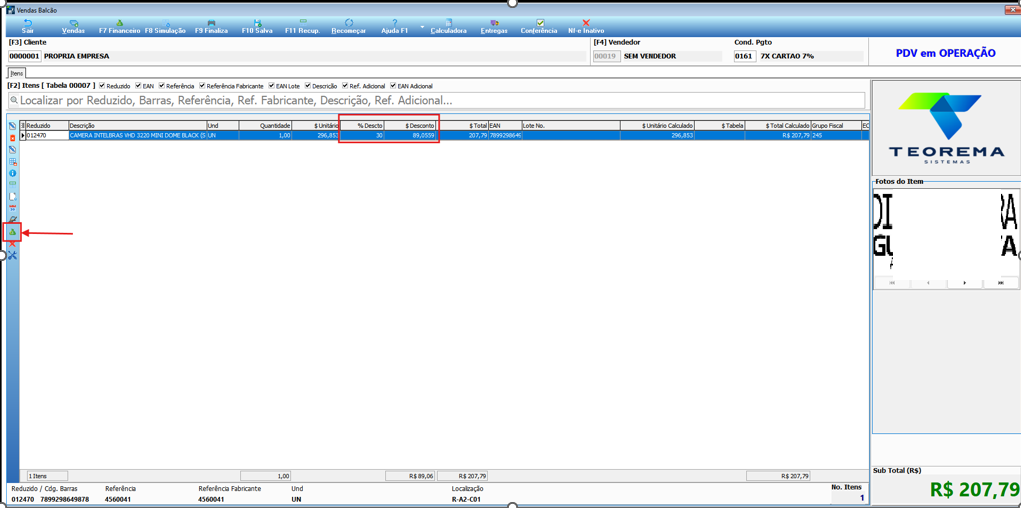The image size is (1021, 508).
Task: Click the % Descto column header
Action: tap(362, 125)
